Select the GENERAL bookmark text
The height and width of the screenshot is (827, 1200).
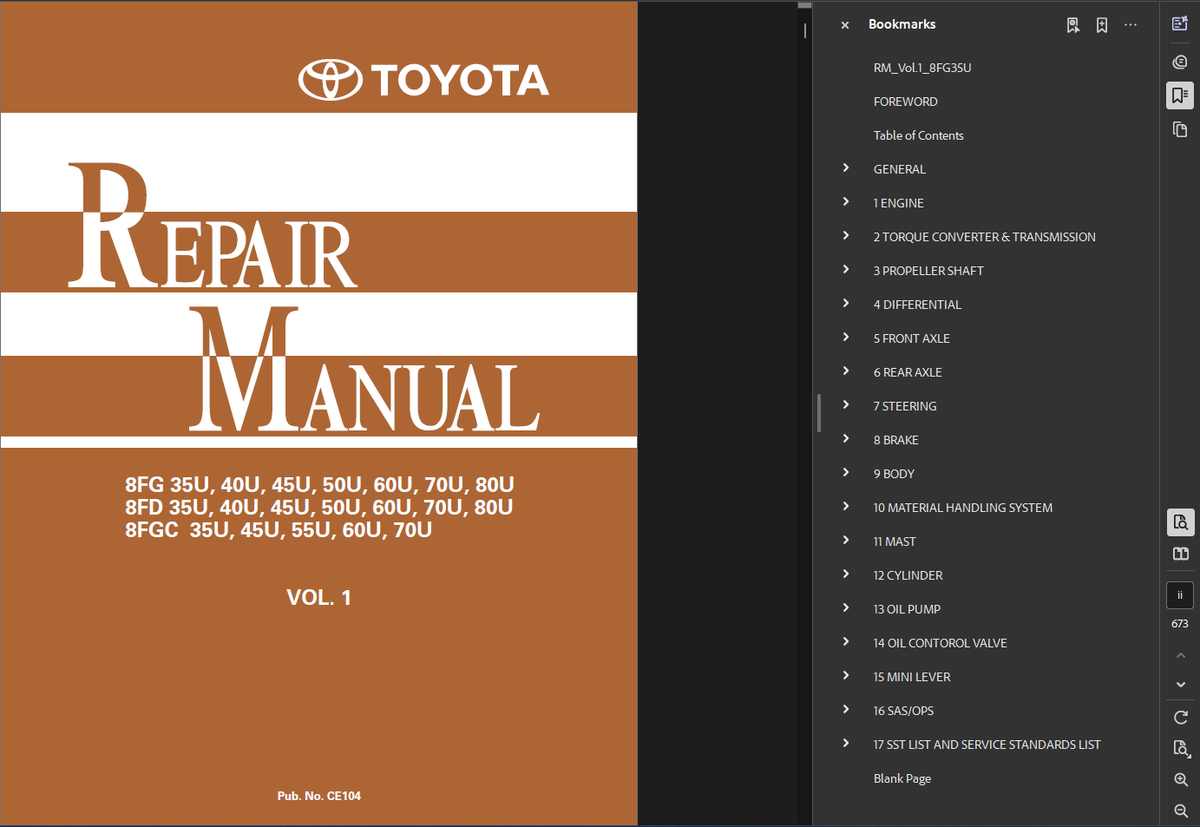899,169
